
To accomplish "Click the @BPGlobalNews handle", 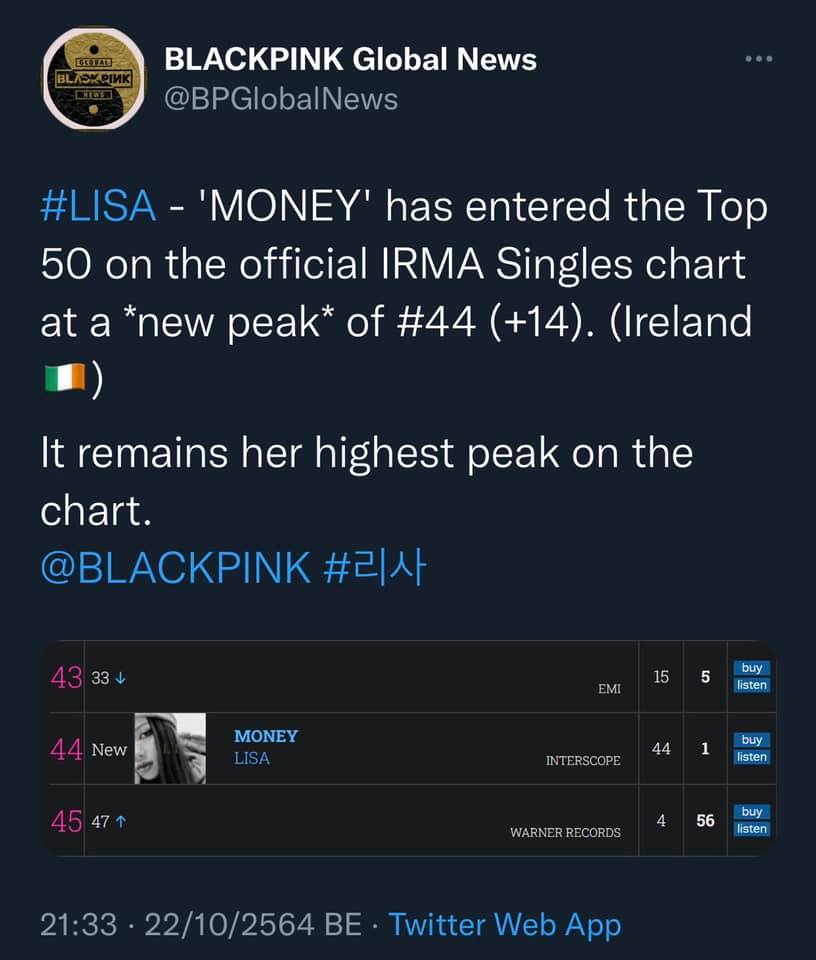I will click(281, 100).
